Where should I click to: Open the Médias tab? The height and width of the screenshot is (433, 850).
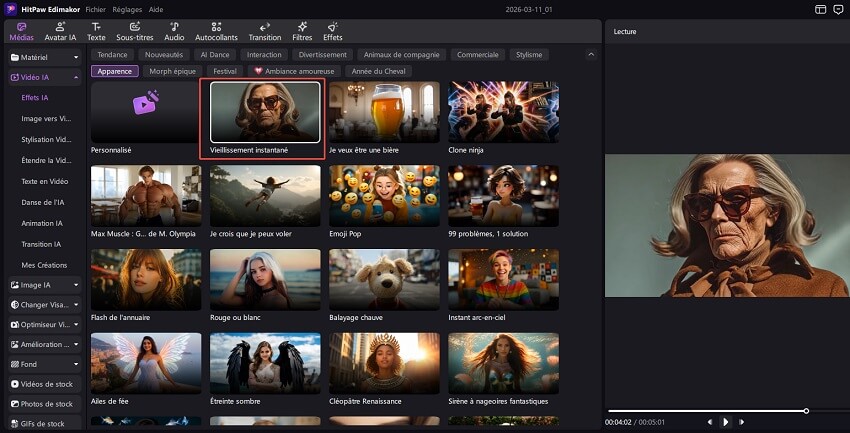point(22,31)
